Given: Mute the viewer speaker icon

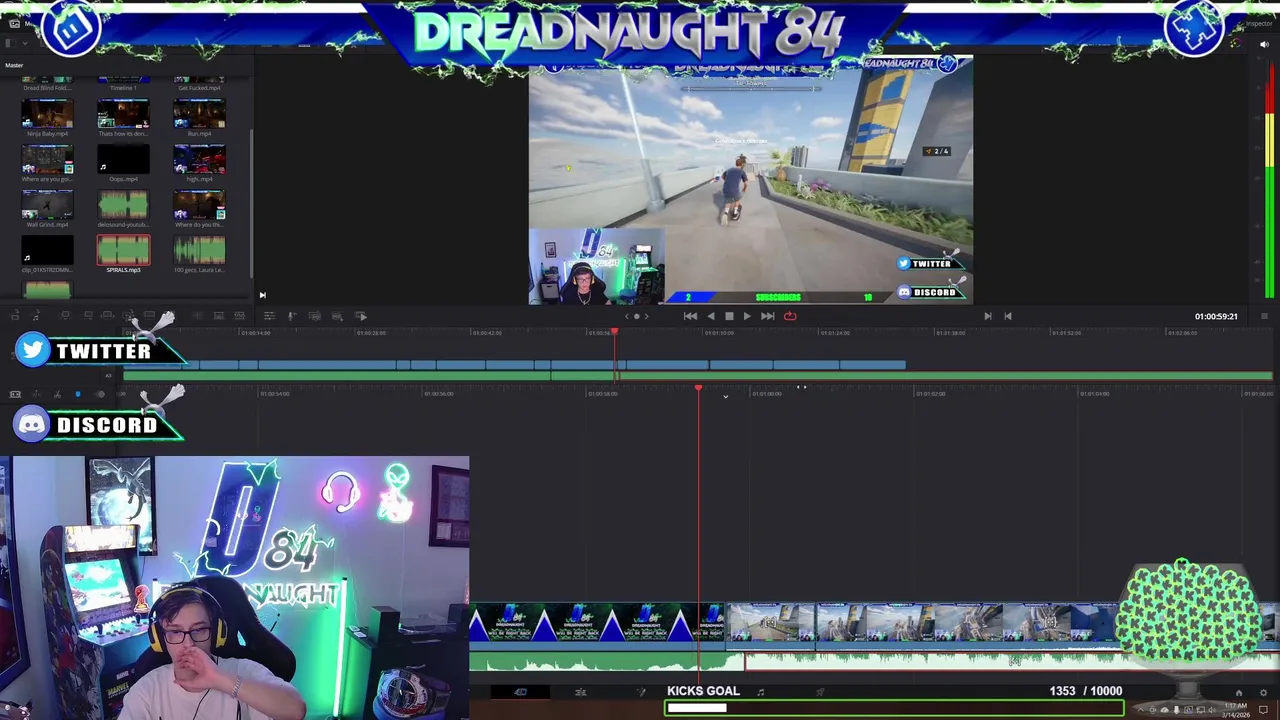Looking at the screenshot, I should (1264, 44).
